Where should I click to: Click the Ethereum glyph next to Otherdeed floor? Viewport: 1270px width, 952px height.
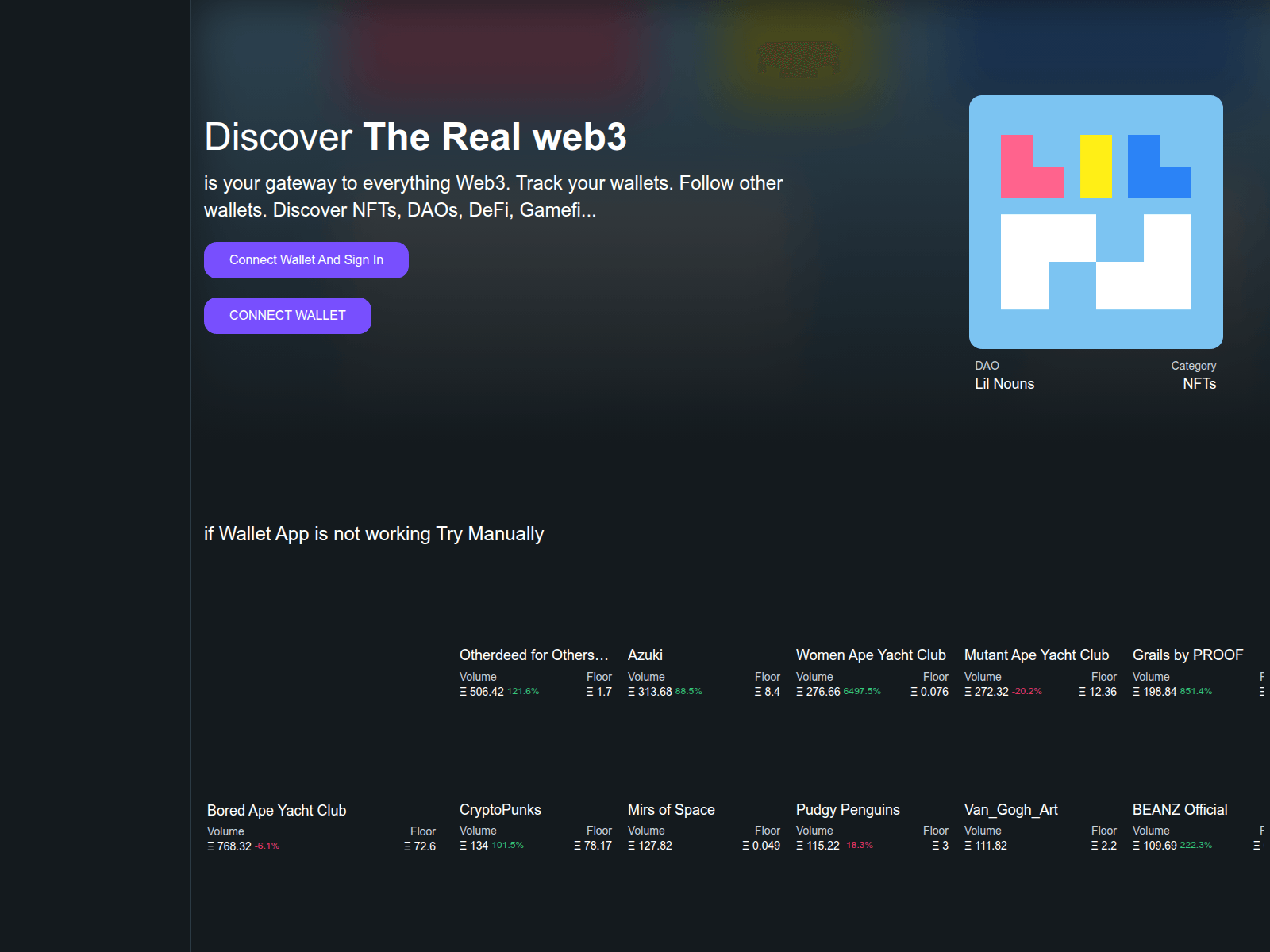coord(591,691)
